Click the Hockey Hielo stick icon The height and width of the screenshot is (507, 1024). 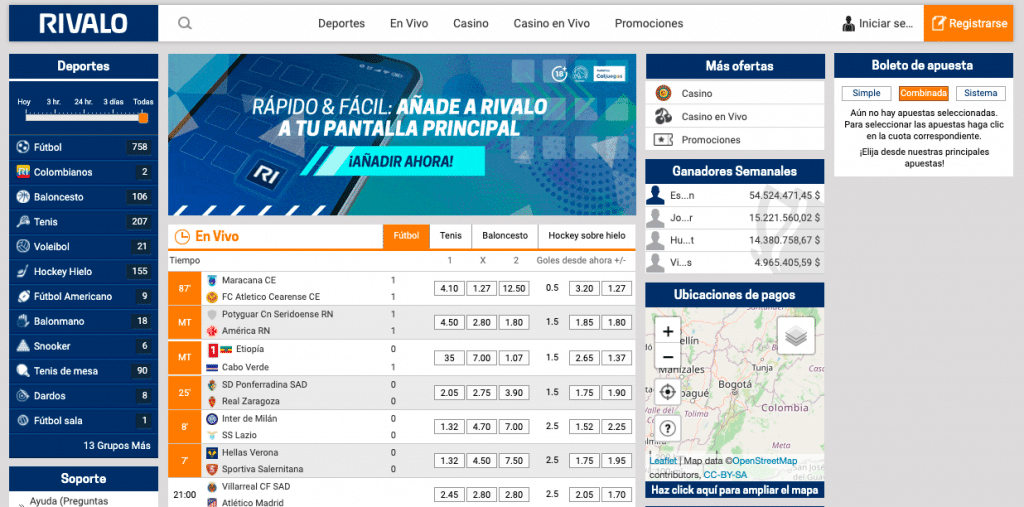coord(23,271)
